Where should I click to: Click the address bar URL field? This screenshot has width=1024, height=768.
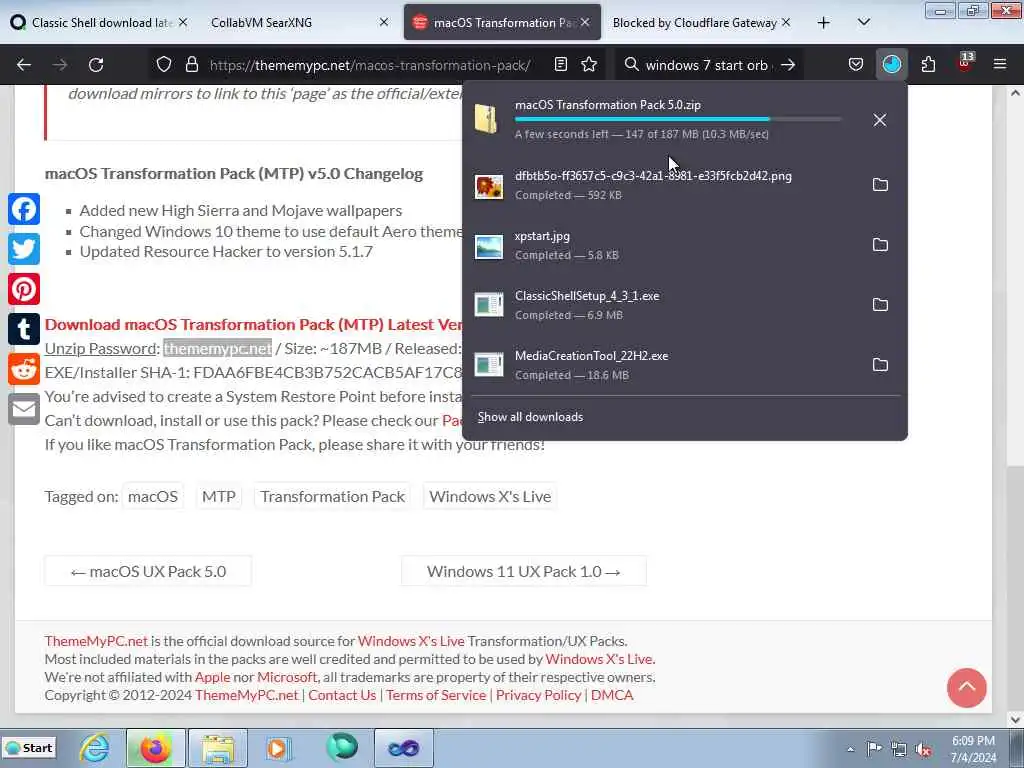[x=370, y=65]
